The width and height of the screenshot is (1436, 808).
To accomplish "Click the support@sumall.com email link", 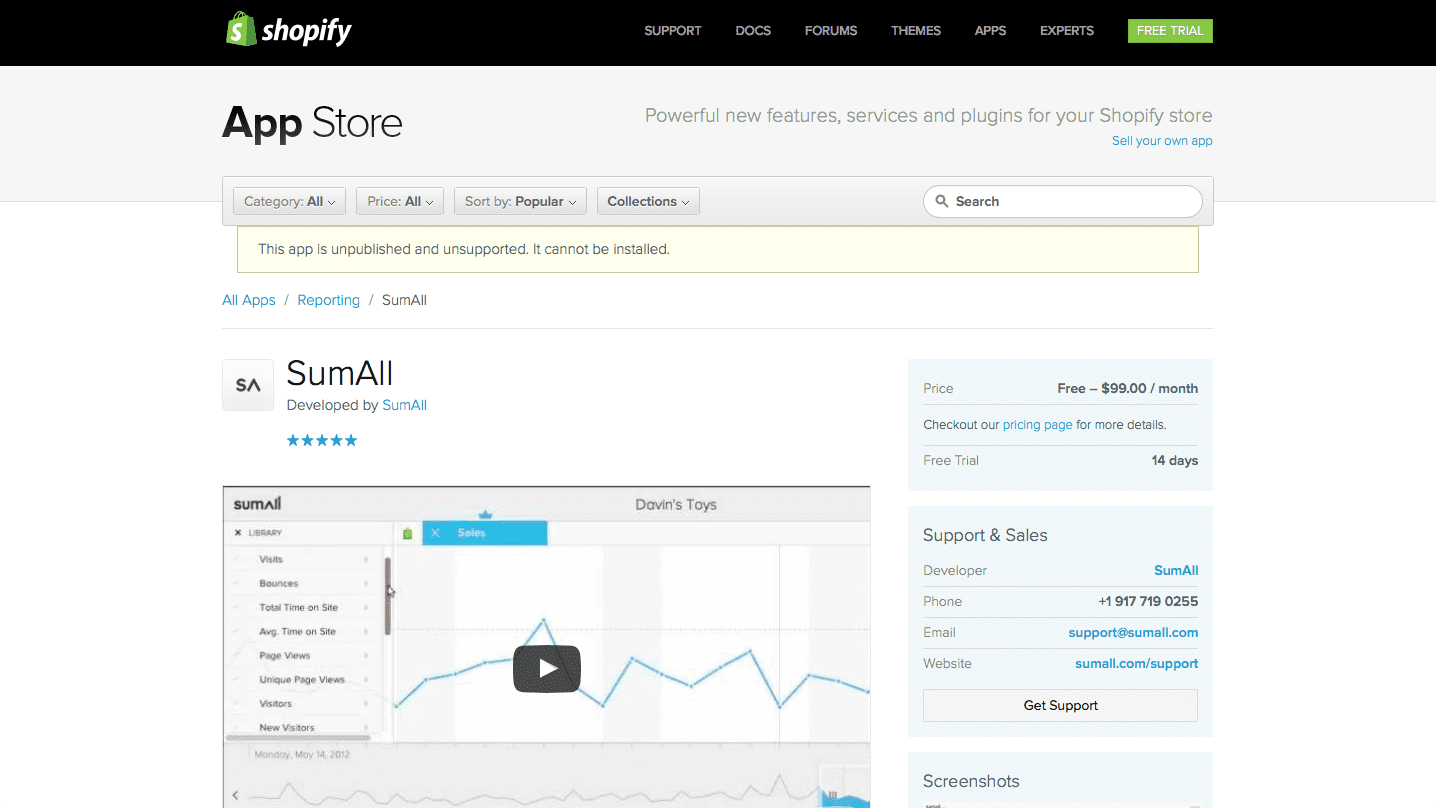I will click(x=1132, y=633).
